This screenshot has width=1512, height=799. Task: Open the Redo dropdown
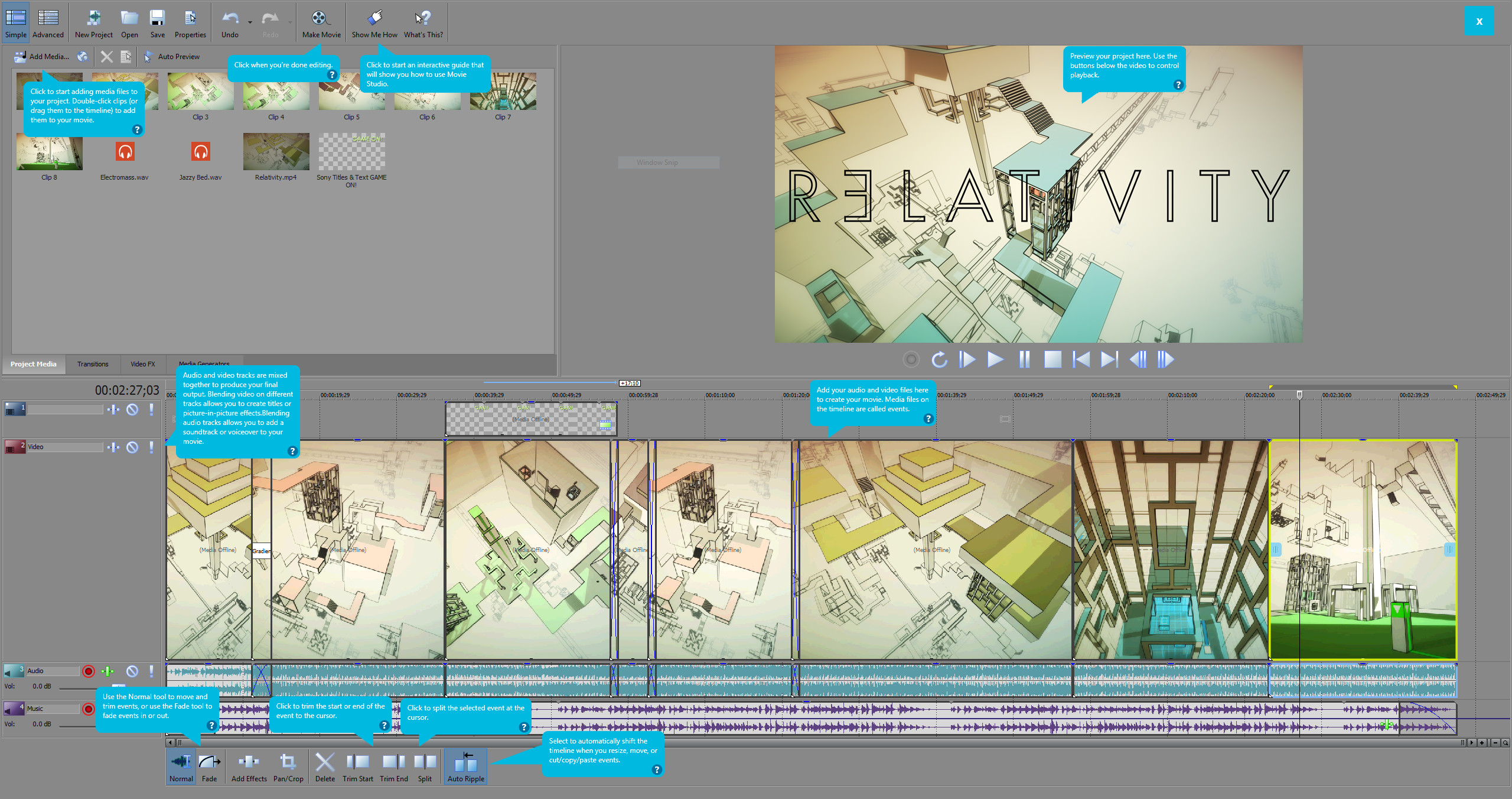pos(290,22)
